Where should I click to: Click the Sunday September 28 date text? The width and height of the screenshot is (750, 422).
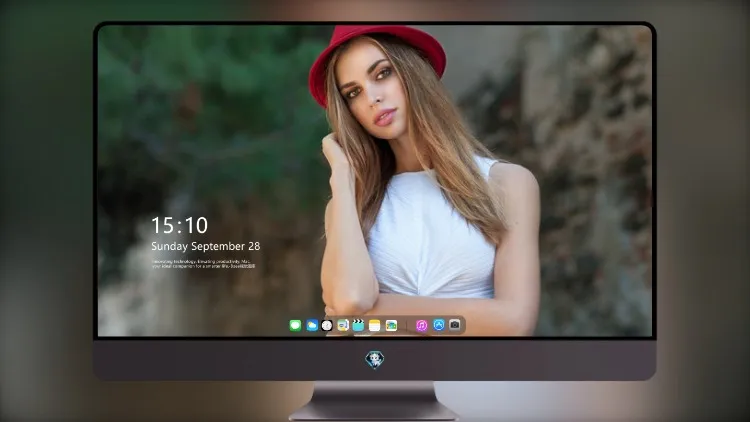point(206,246)
